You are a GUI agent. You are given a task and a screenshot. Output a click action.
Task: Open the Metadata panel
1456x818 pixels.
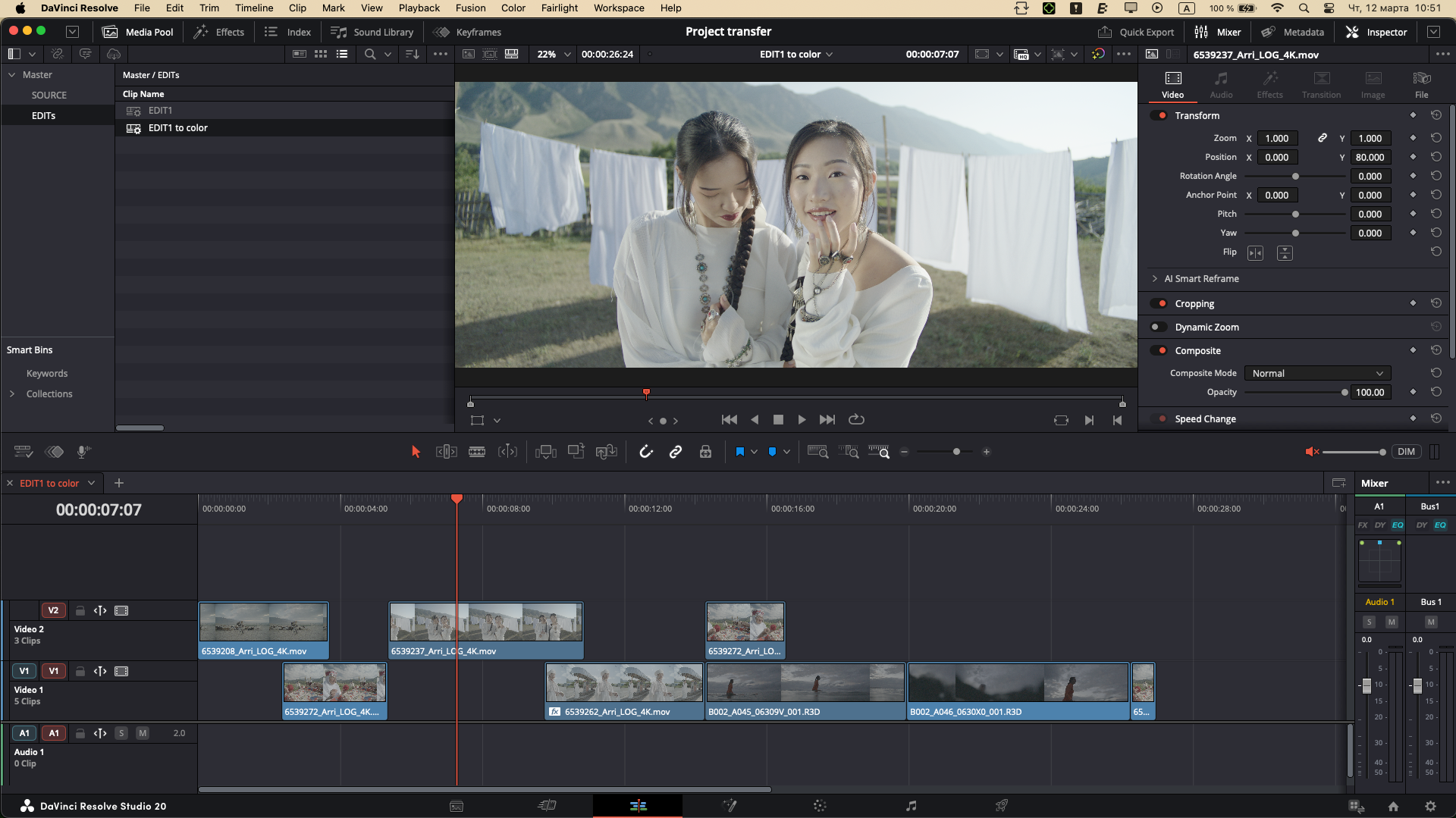click(1293, 32)
